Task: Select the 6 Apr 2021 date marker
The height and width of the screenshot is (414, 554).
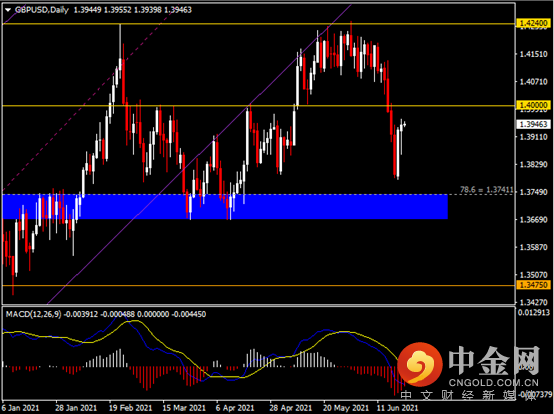Action: (235, 408)
